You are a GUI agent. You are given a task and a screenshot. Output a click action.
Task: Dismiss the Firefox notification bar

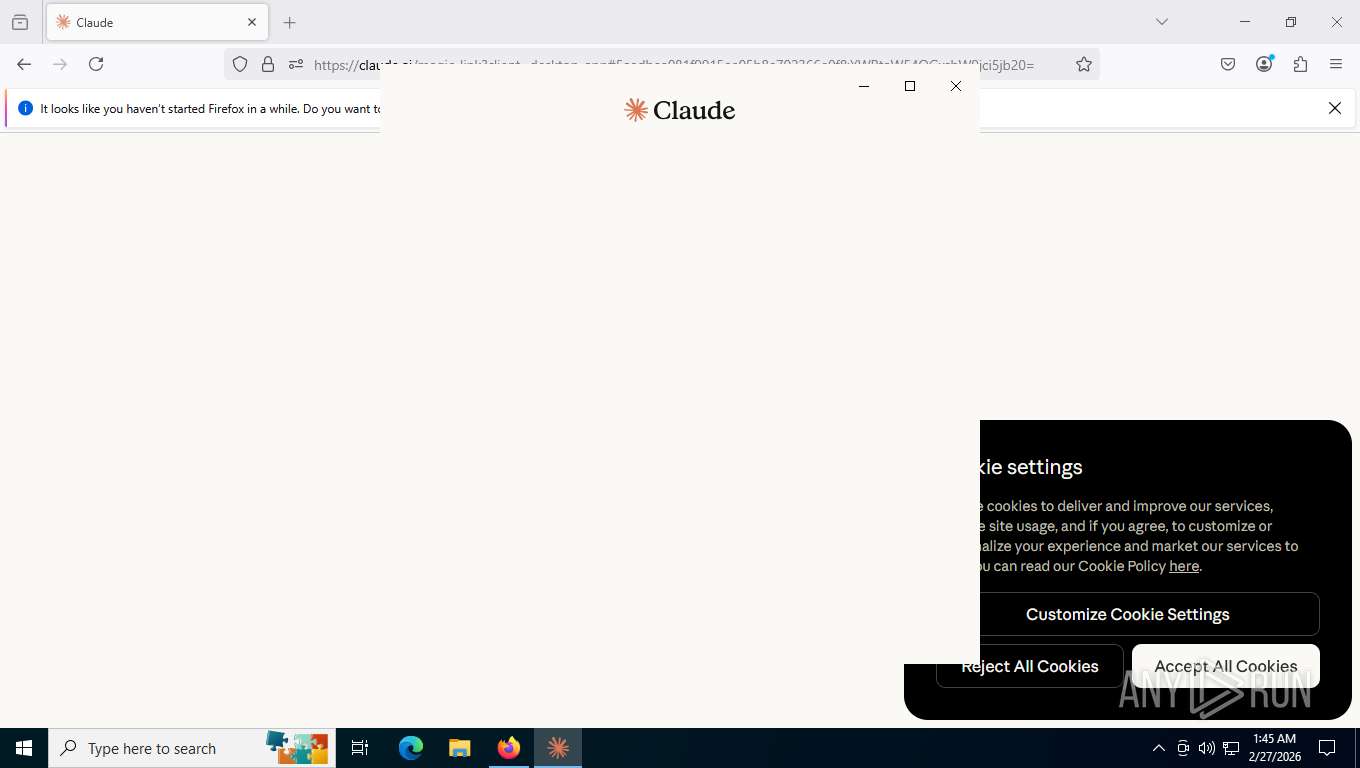1334,108
